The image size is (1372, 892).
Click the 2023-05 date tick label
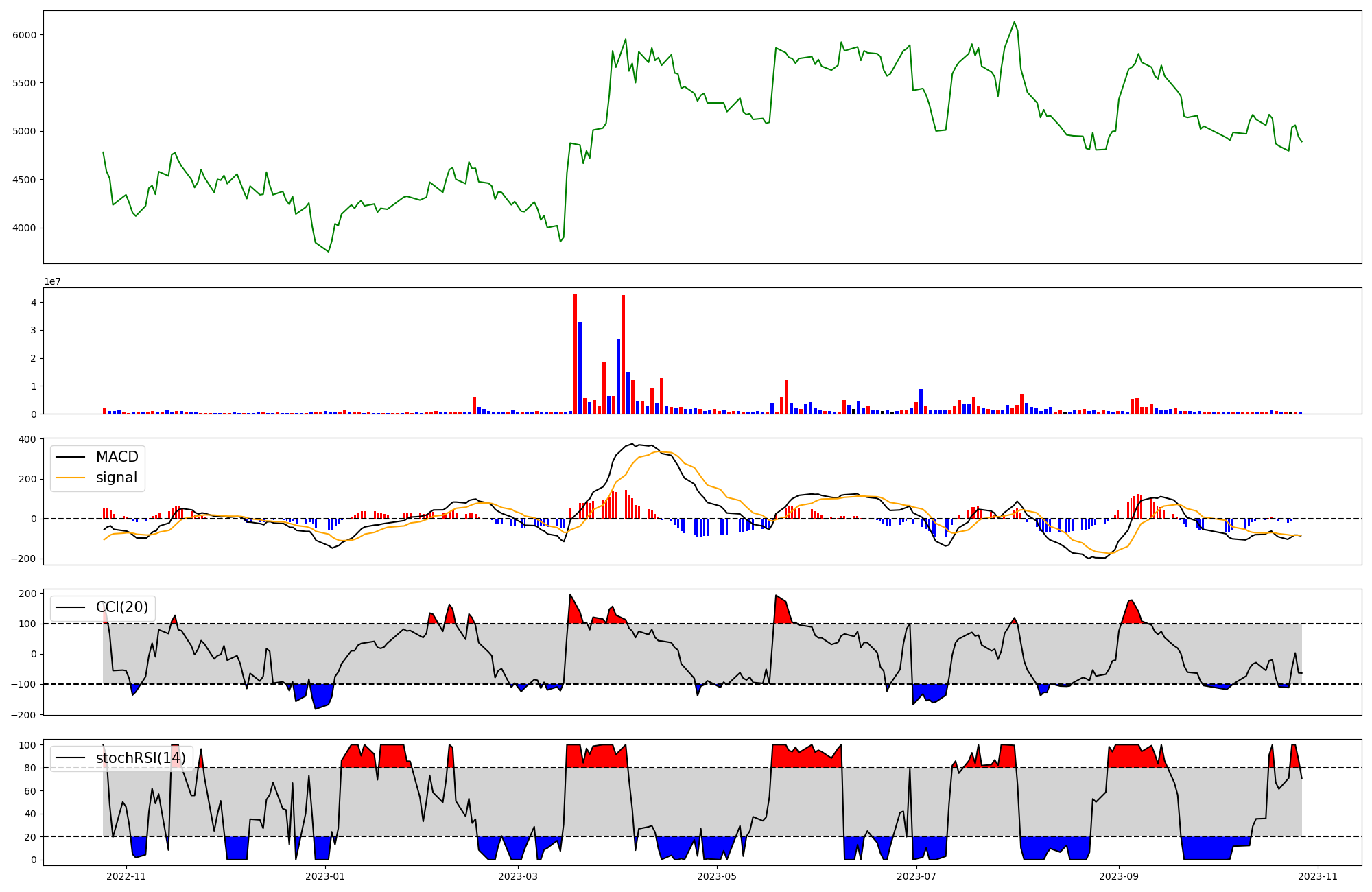coord(717,876)
